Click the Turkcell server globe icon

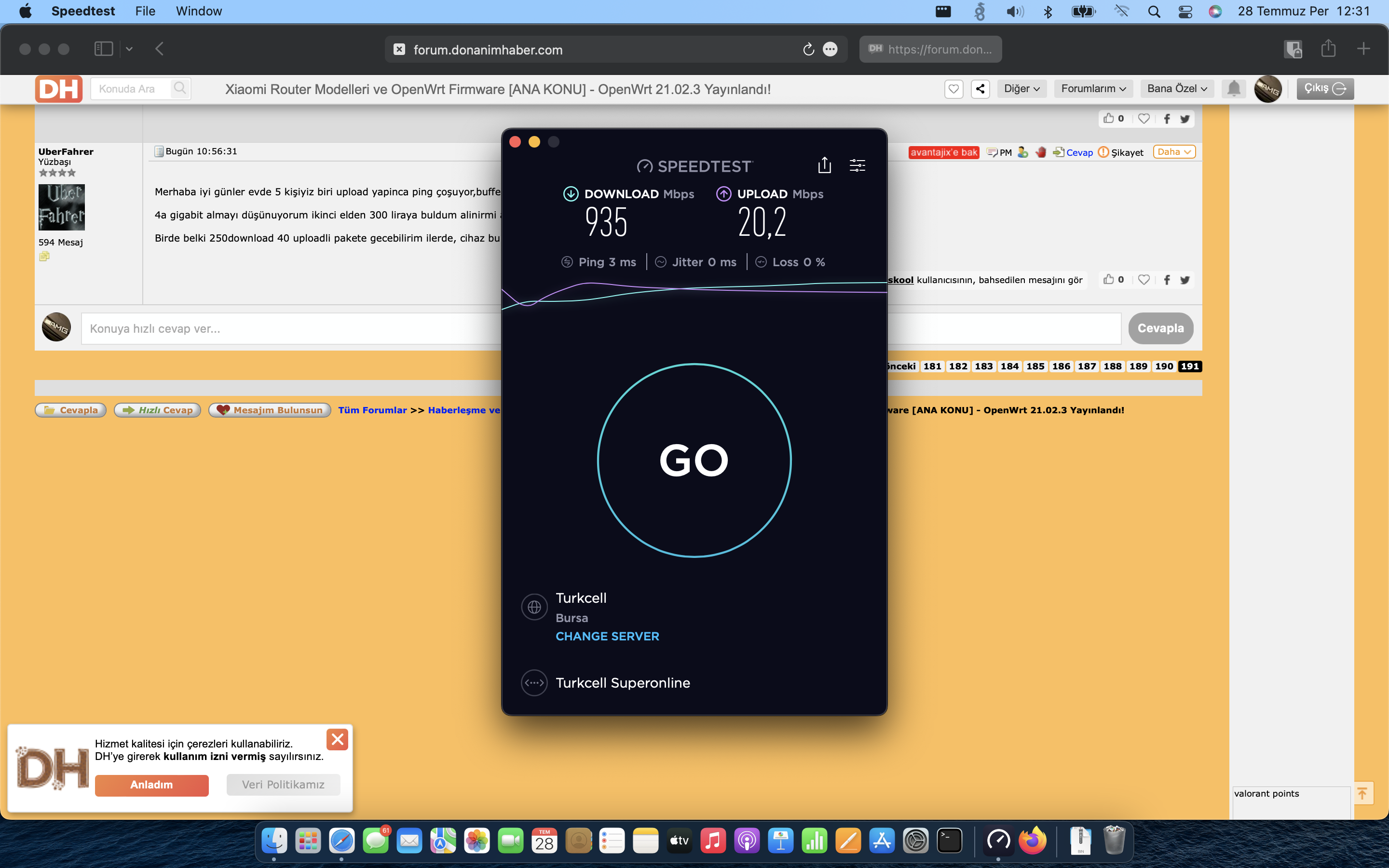click(x=534, y=607)
